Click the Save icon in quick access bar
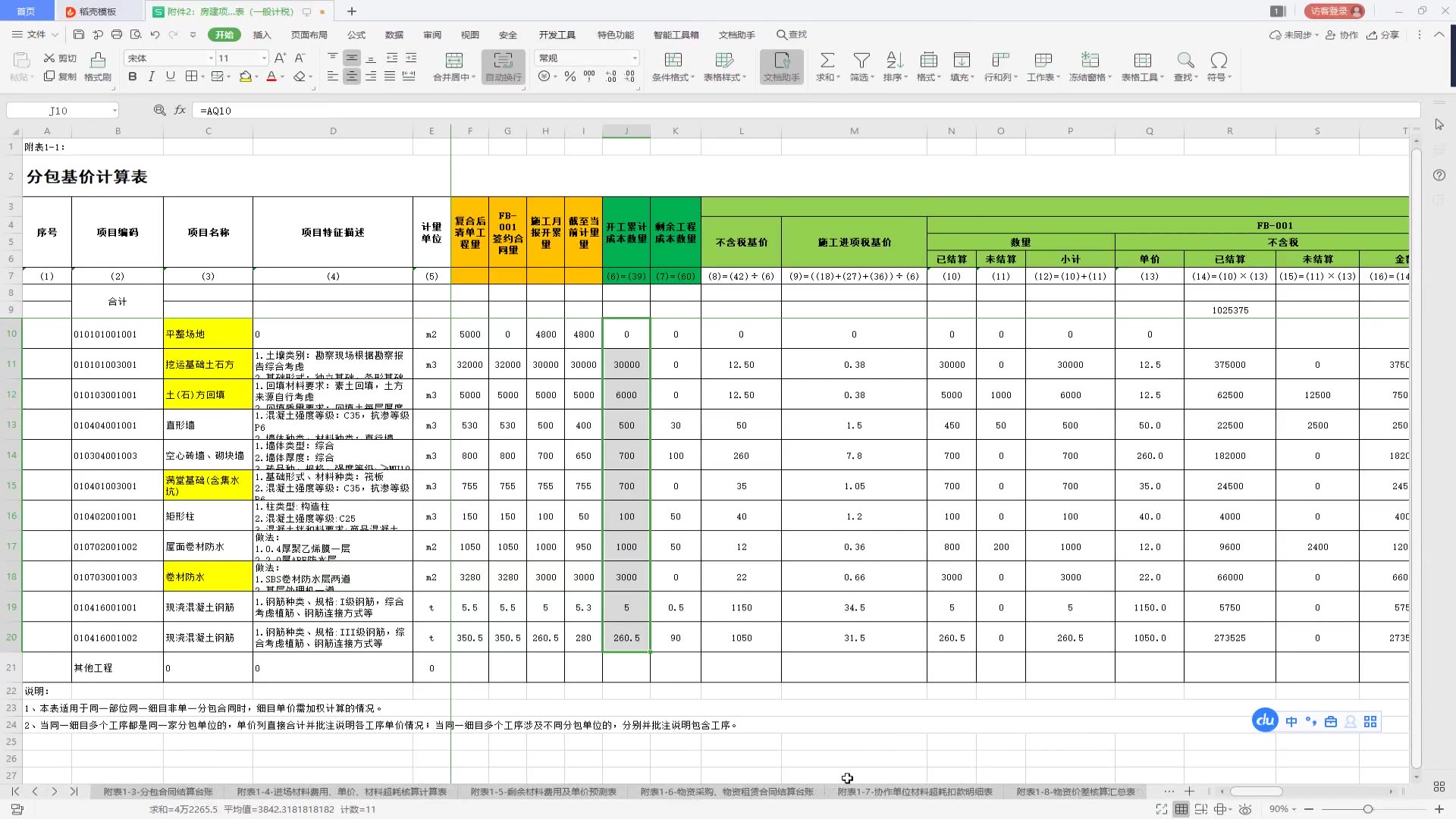 pos(79,35)
